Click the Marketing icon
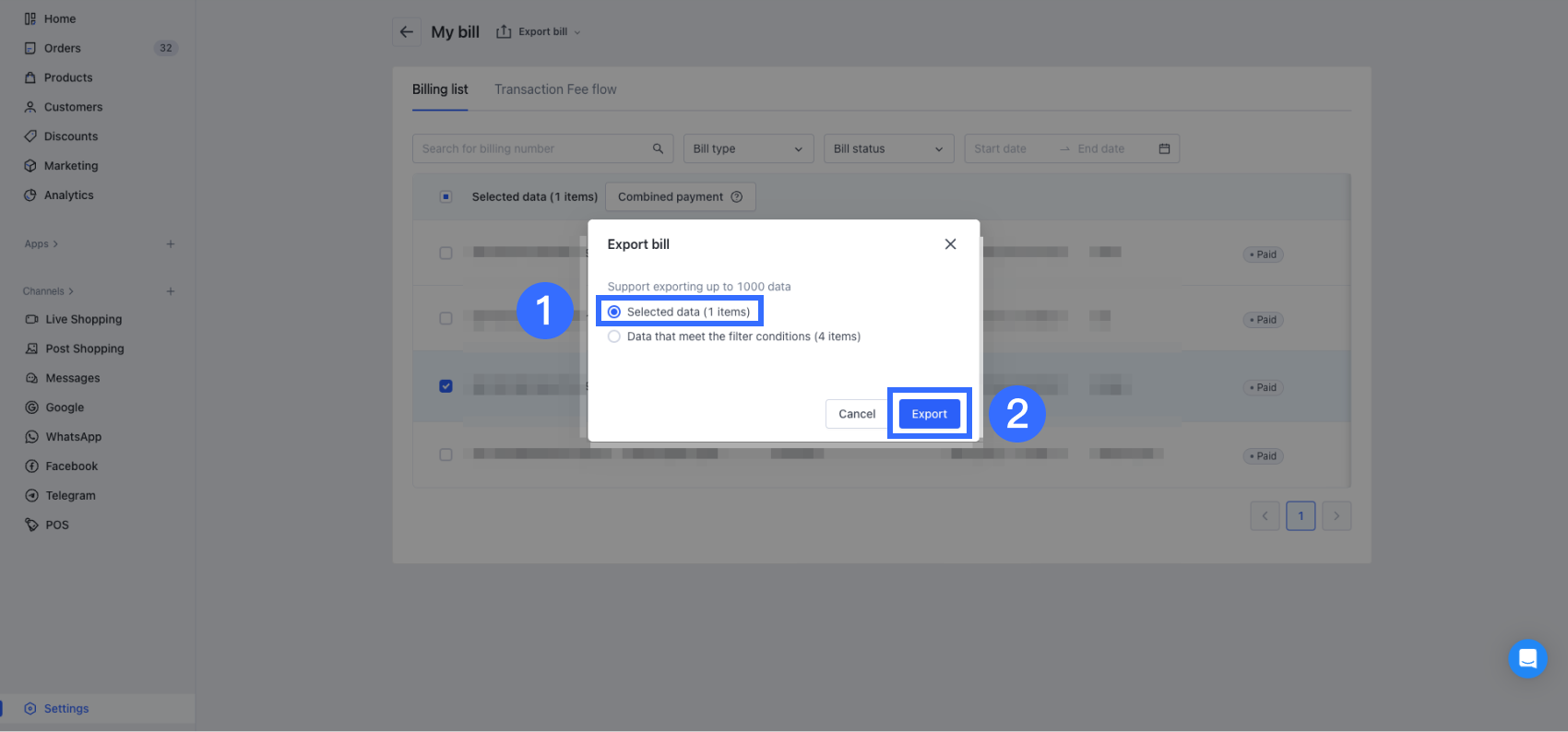This screenshot has width=1568, height=732. (30, 166)
